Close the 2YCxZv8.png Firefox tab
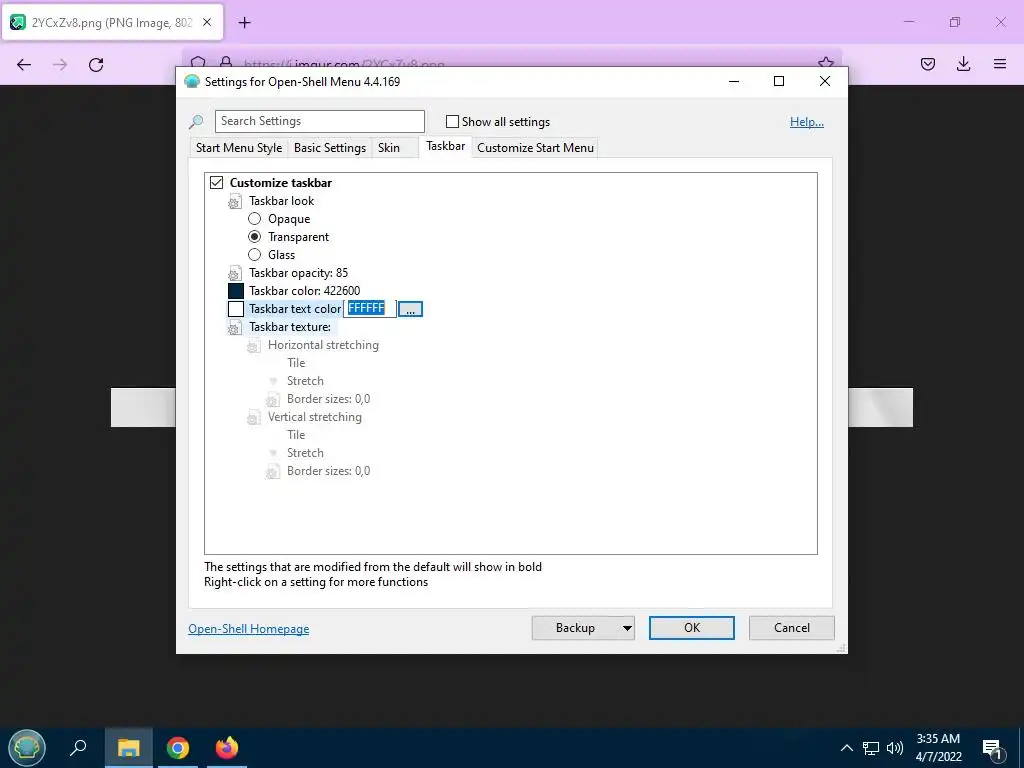The width and height of the screenshot is (1024, 768). [207, 22]
